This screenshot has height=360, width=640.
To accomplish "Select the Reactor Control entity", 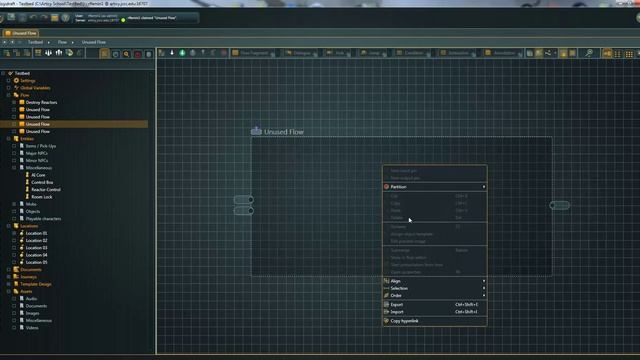I will pyautogui.click(x=46, y=190).
